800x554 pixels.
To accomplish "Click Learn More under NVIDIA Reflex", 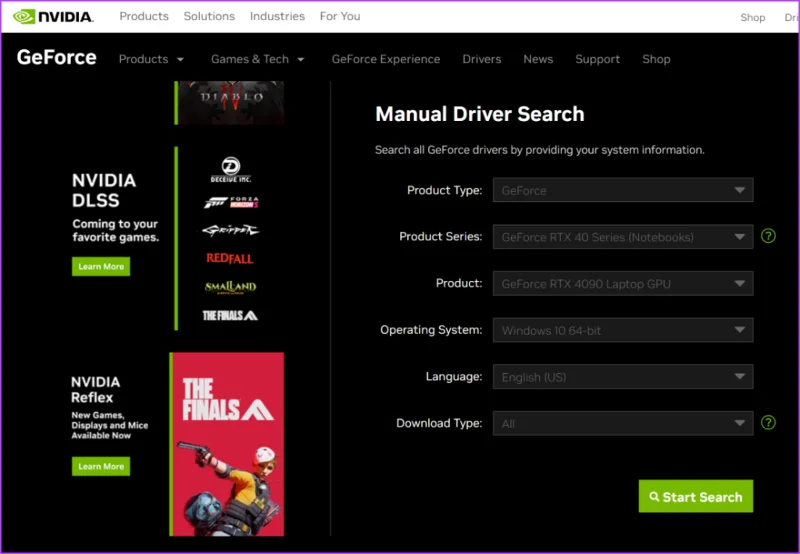I will 101,466.
